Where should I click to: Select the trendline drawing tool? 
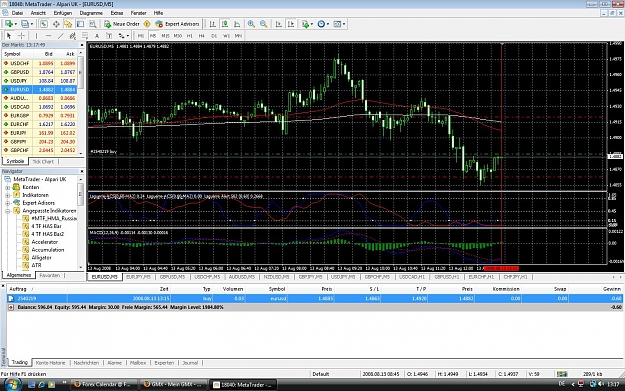(61, 36)
